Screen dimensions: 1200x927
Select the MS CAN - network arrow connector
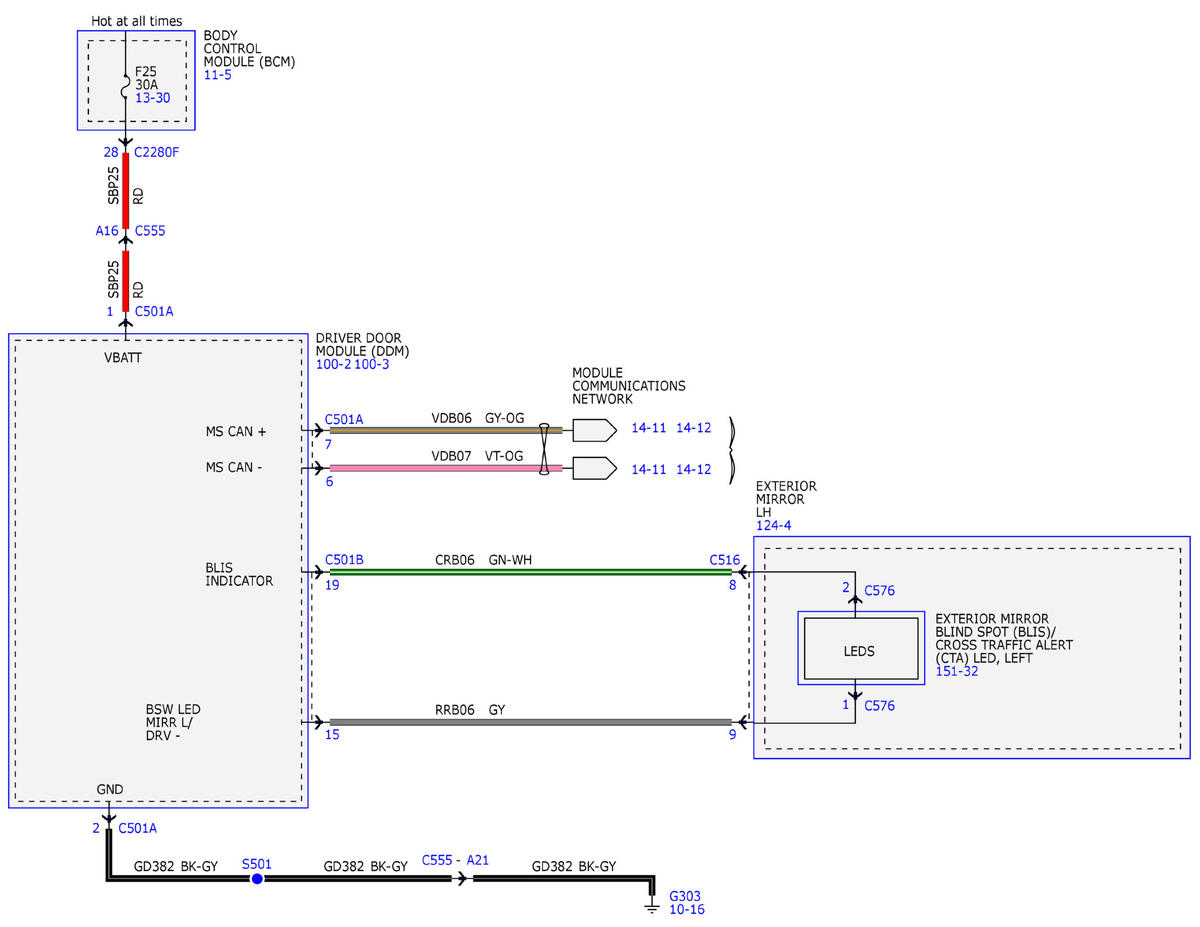(594, 468)
